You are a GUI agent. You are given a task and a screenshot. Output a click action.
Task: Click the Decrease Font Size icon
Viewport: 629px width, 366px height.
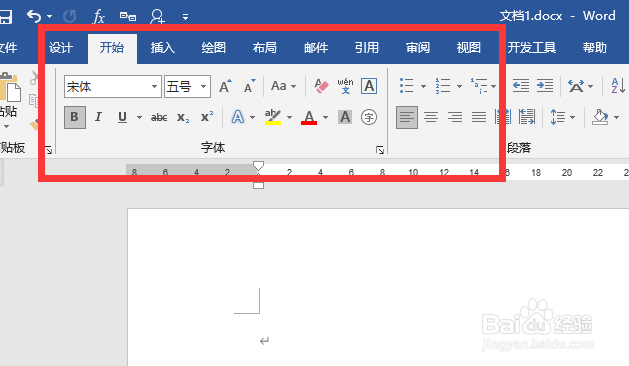(250, 86)
